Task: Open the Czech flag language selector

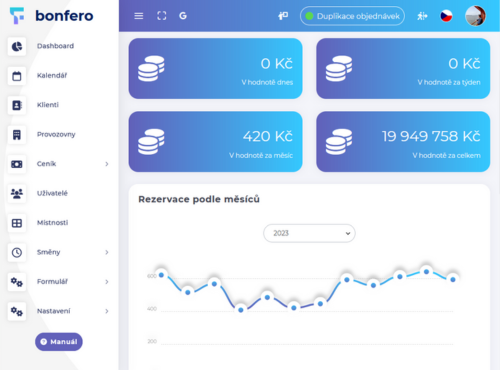Action: pos(446,16)
